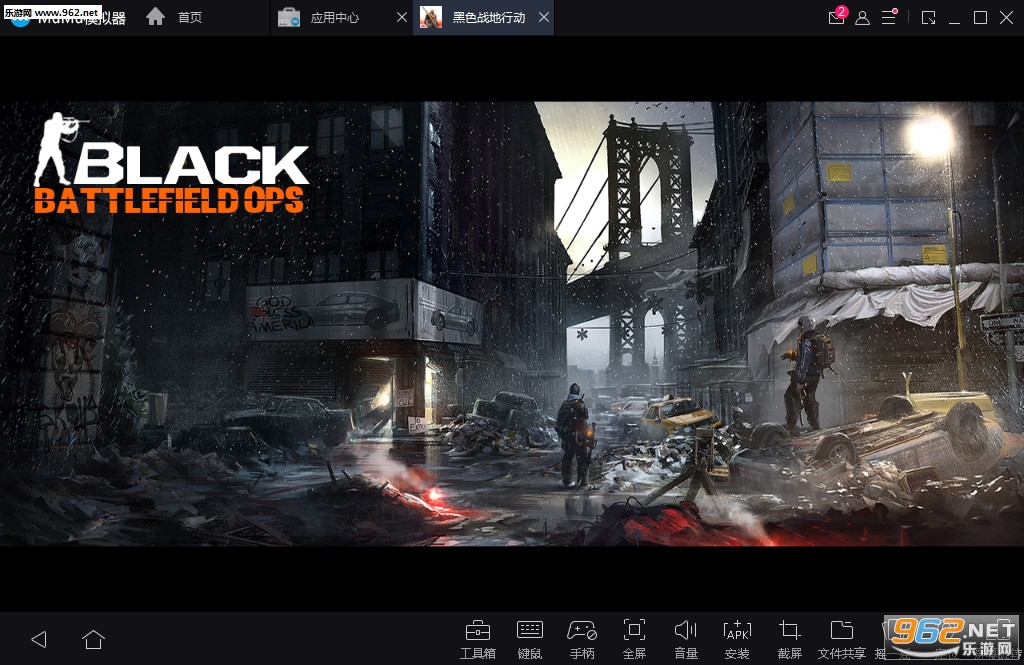Open the 工具箱 toolbox

coord(477,640)
